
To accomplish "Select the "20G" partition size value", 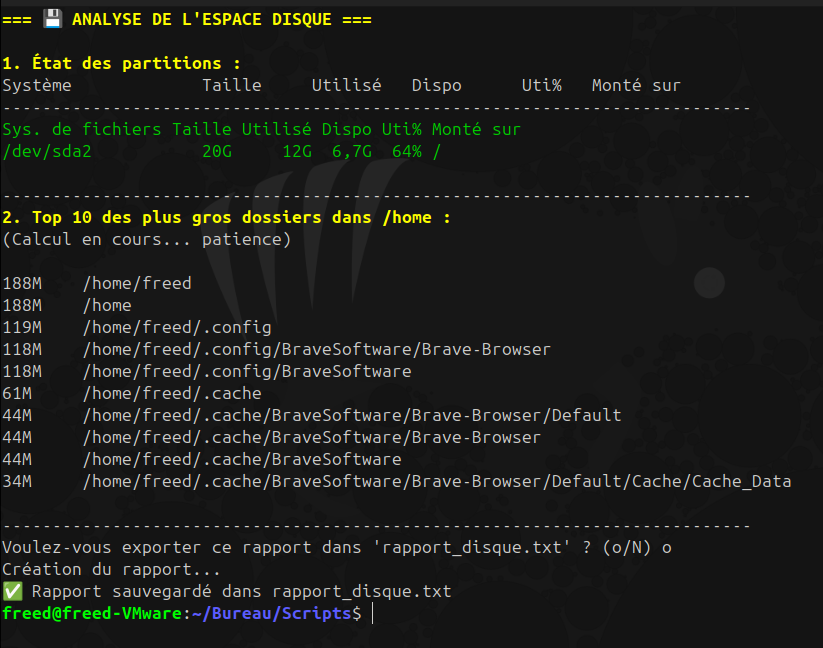I will click(217, 151).
